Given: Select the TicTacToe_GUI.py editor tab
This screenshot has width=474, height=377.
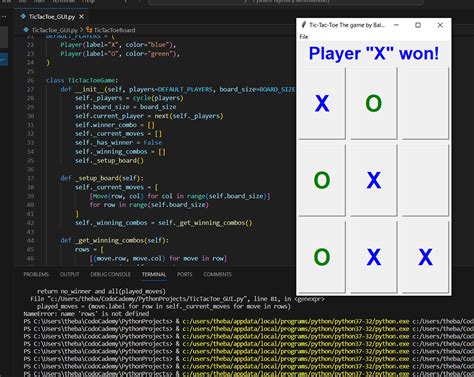Looking at the screenshot, I should (52, 16).
